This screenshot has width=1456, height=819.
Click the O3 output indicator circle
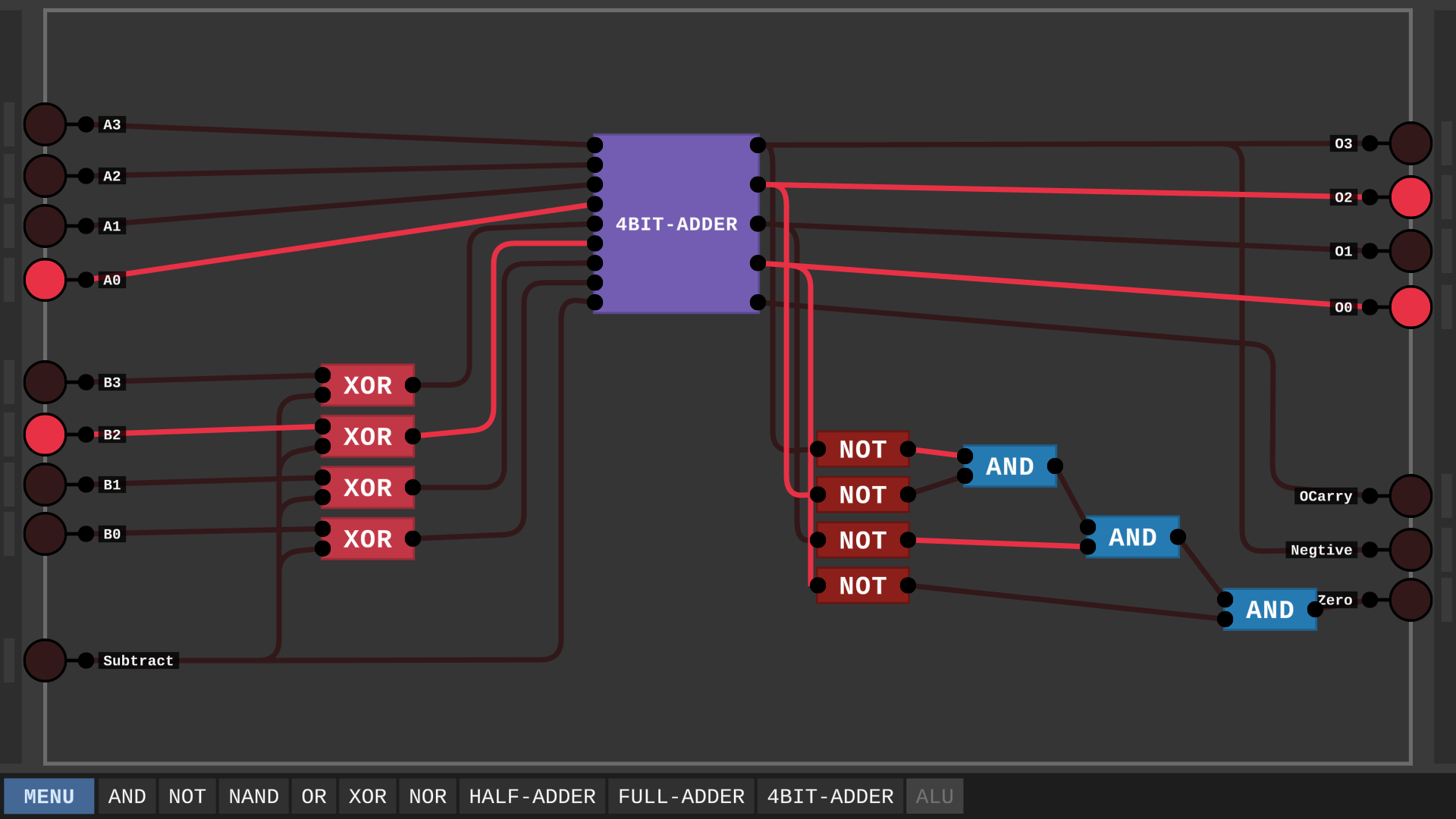[1410, 143]
